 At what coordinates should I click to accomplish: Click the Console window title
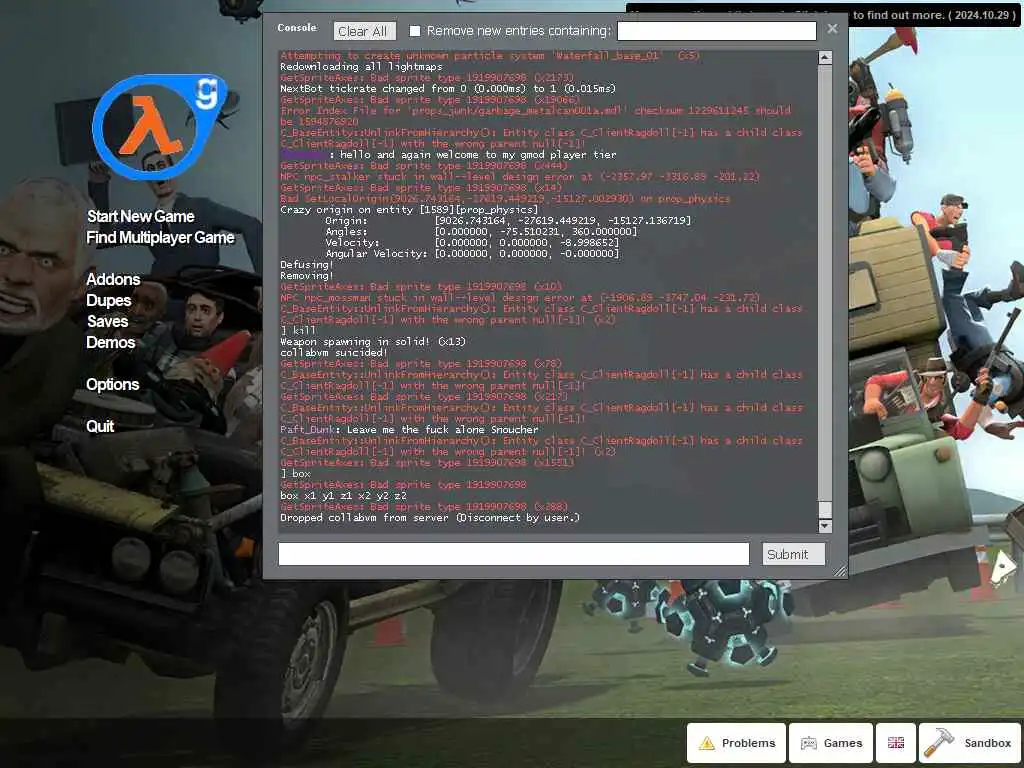pyautogui.click(x=296, y=27)
